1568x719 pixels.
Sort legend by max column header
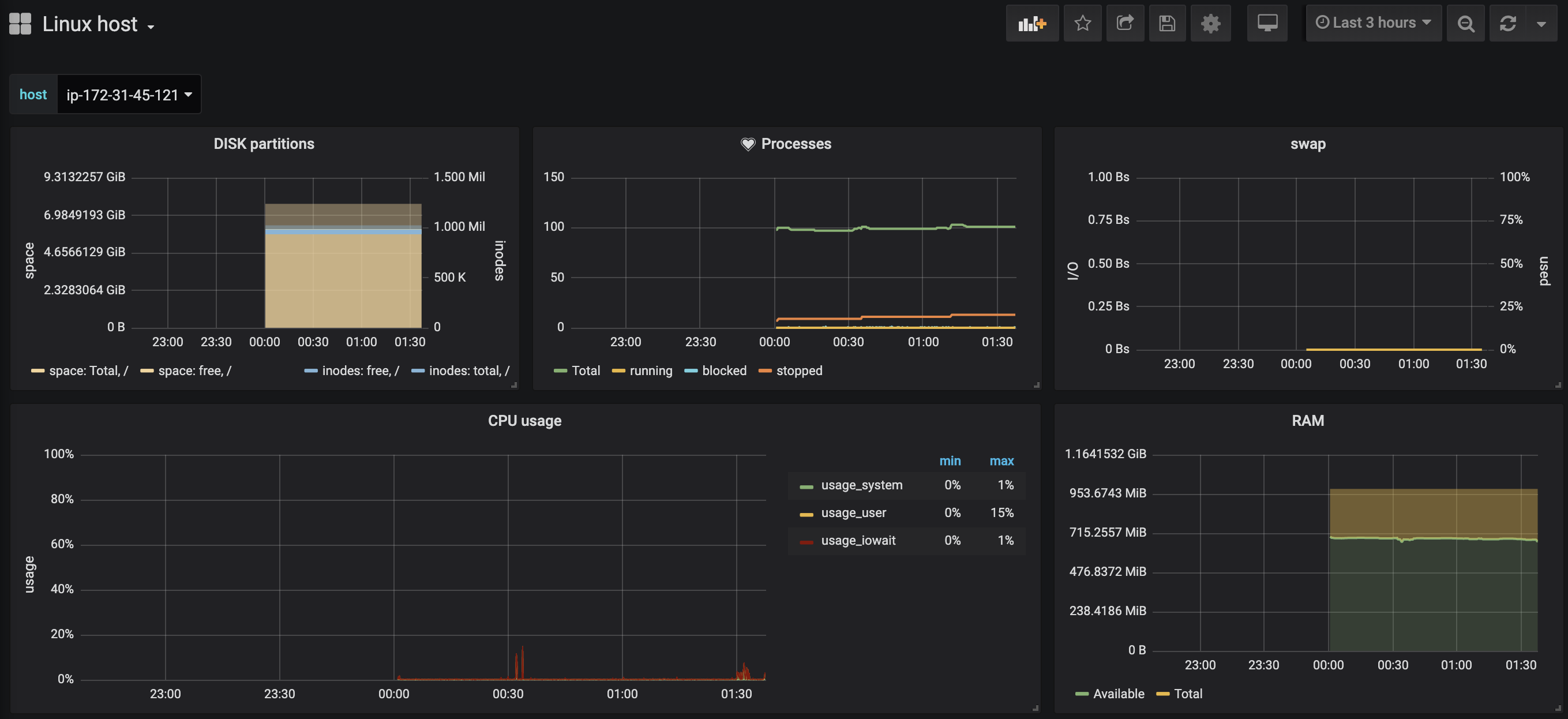1001,461
